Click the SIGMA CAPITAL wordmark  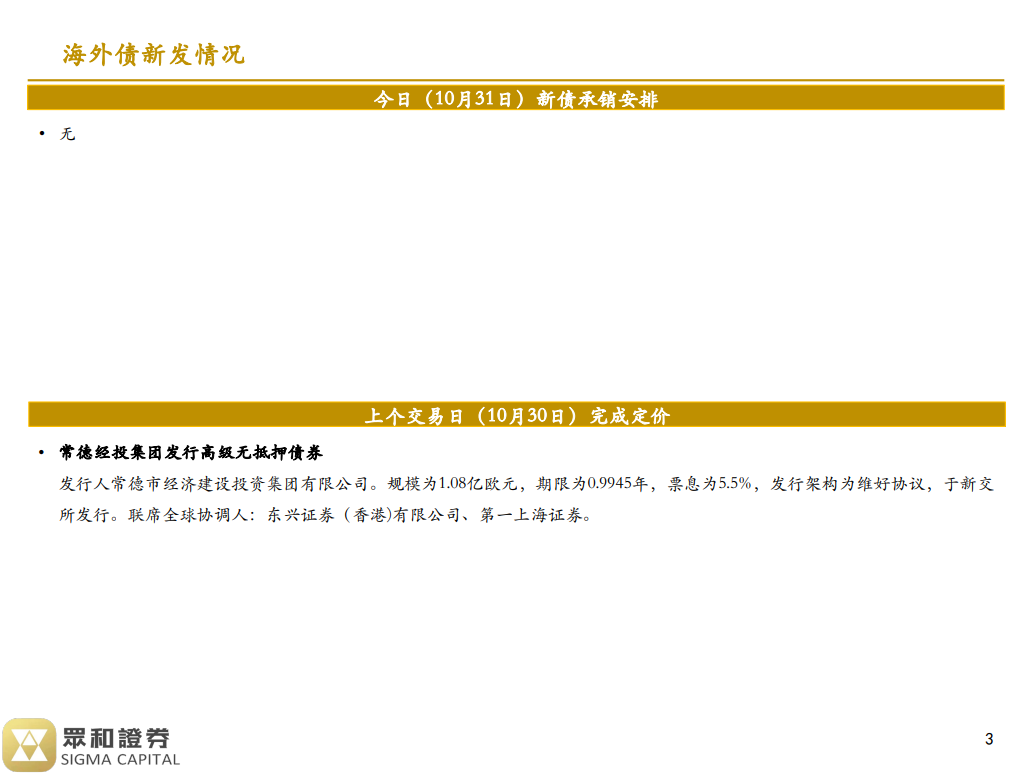pyautogui.click(x=120, y=759)
